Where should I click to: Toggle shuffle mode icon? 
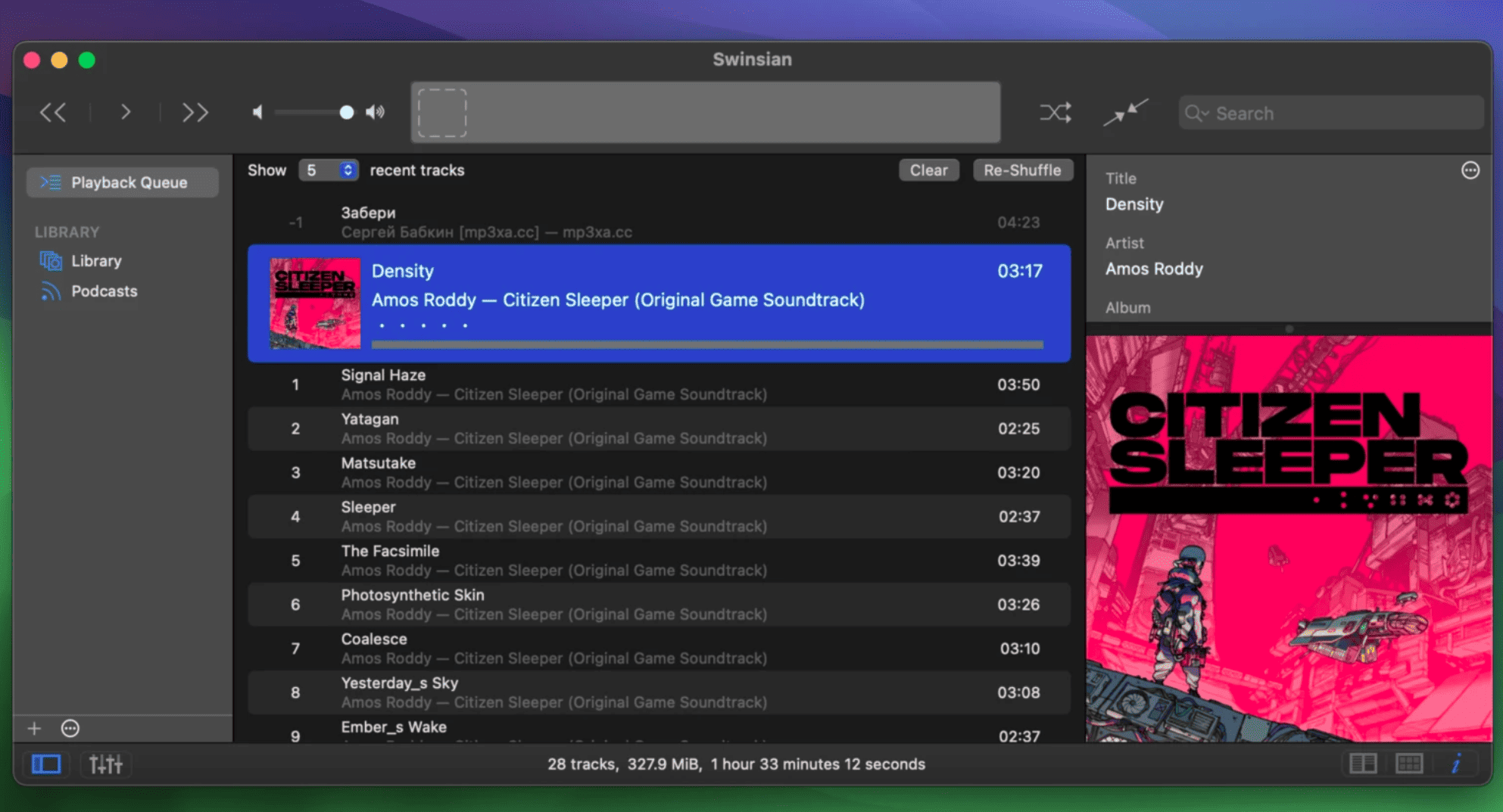(1056, 113)
